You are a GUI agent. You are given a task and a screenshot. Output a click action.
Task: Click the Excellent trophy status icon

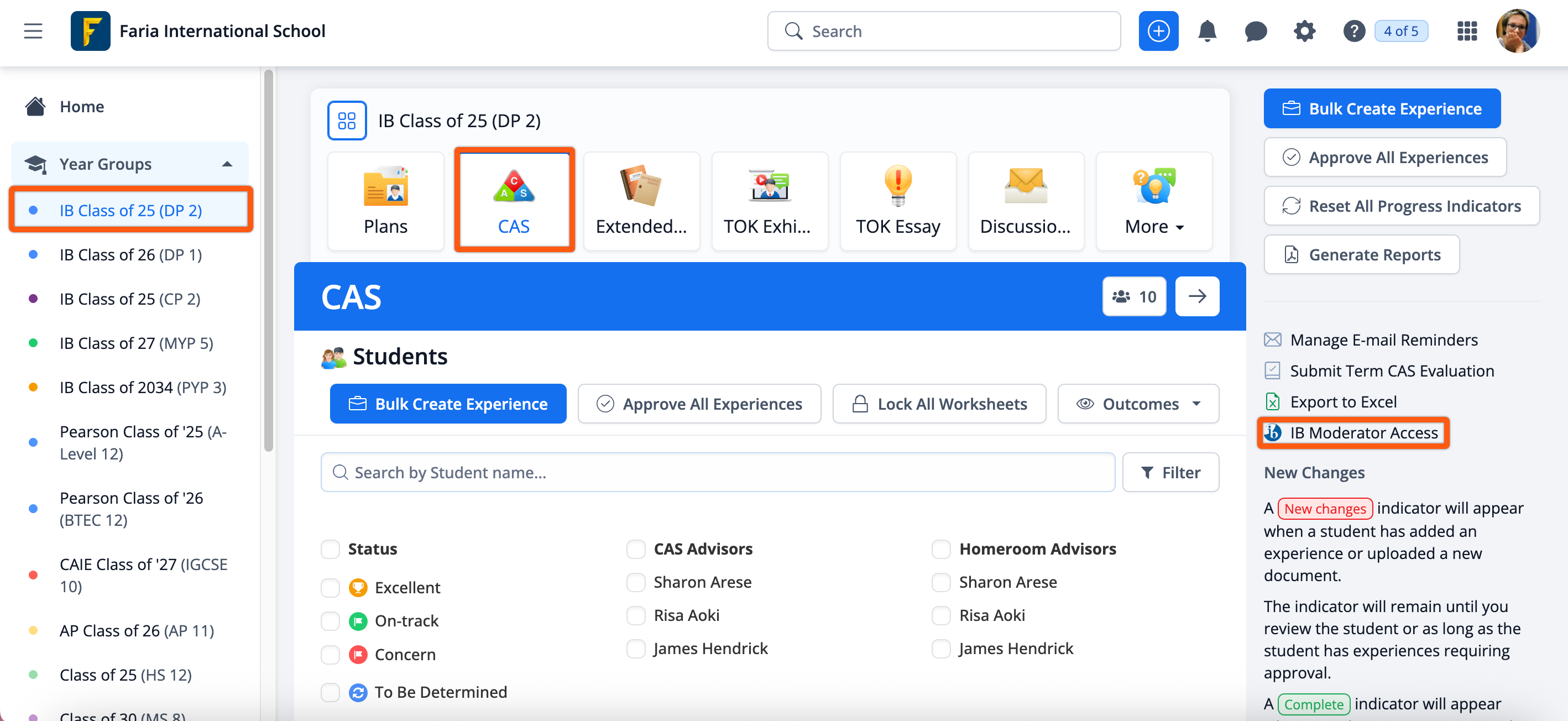(358, 588)
